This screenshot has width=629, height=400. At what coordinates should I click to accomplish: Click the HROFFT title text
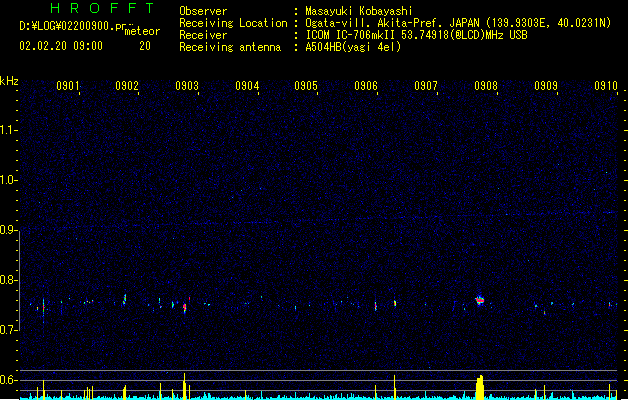click(102, 8)
